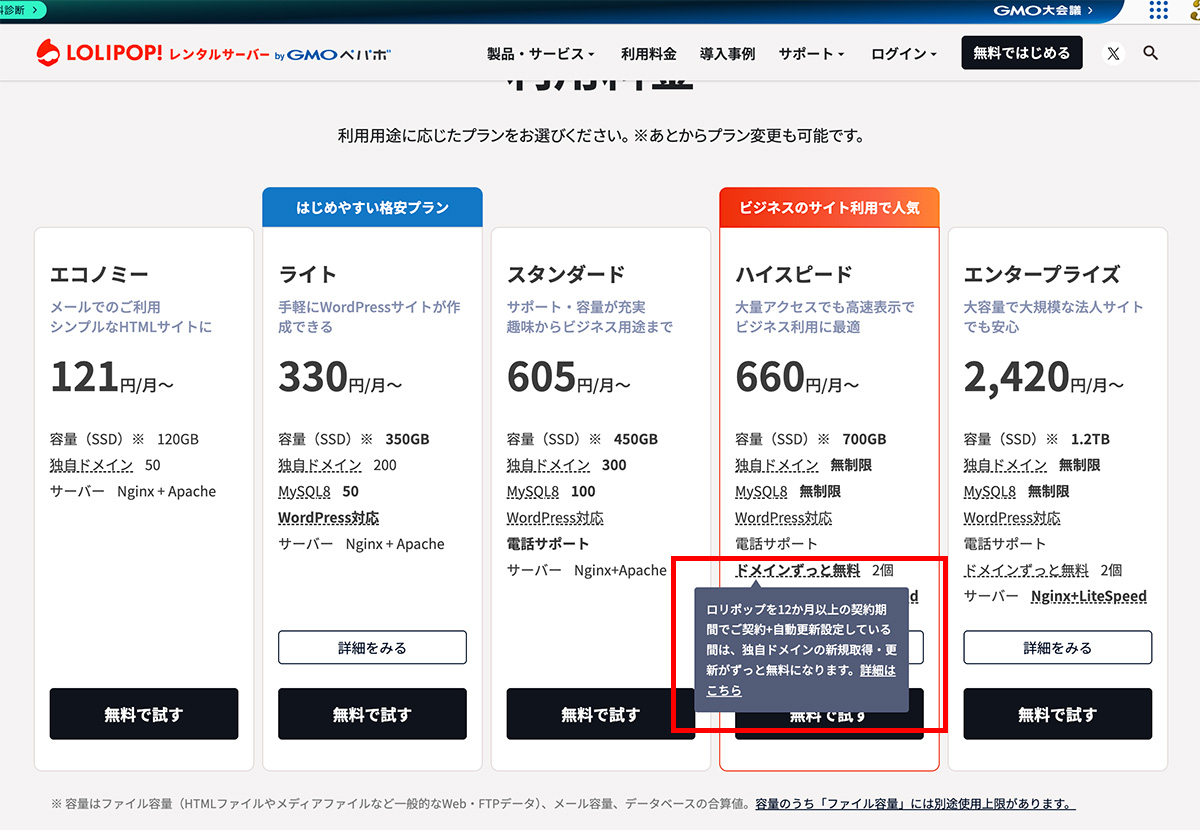Click the X (Twitter) icon

(1112, 53)
